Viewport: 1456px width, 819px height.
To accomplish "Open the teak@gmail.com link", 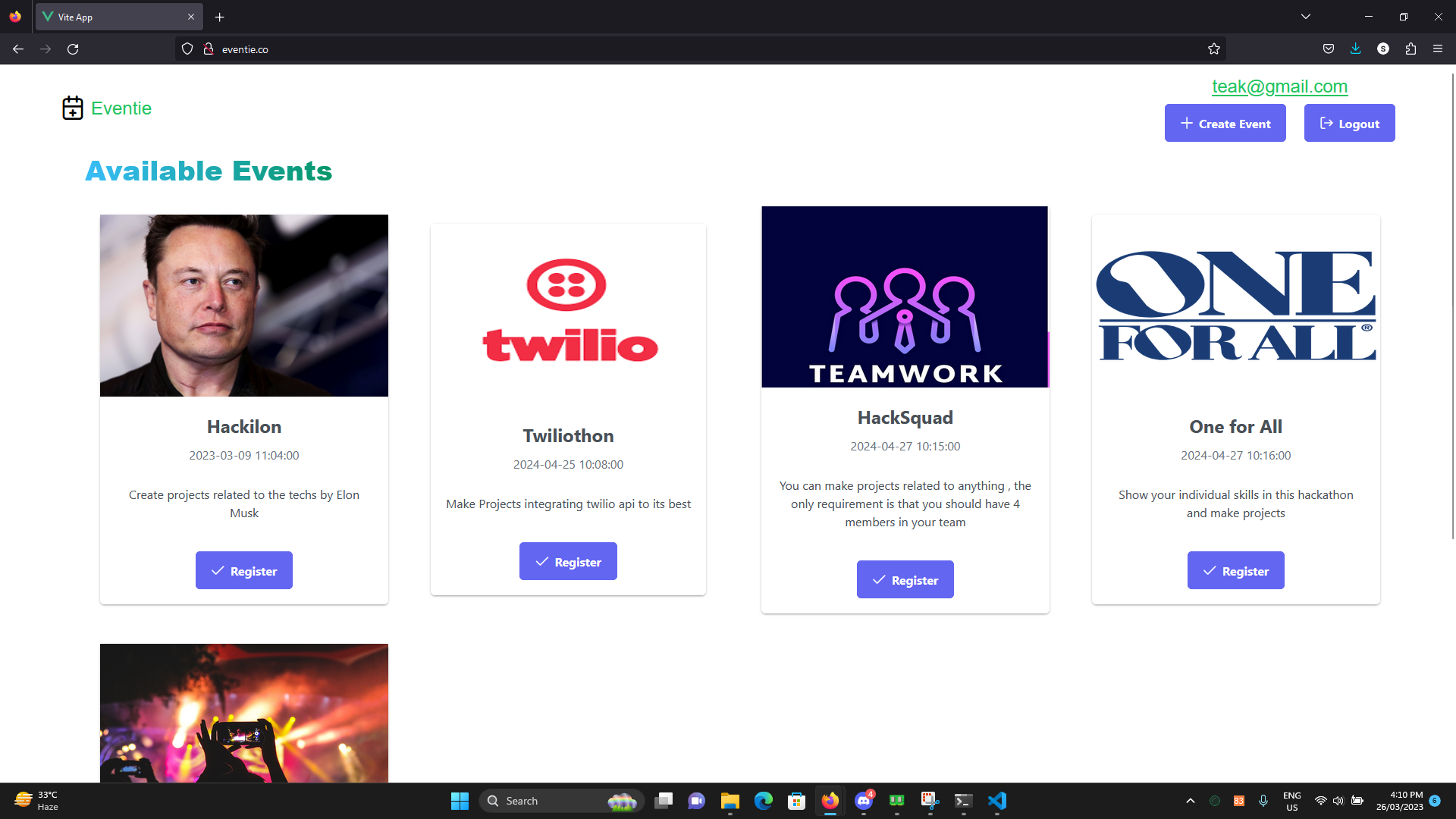I will [1279, 86].
